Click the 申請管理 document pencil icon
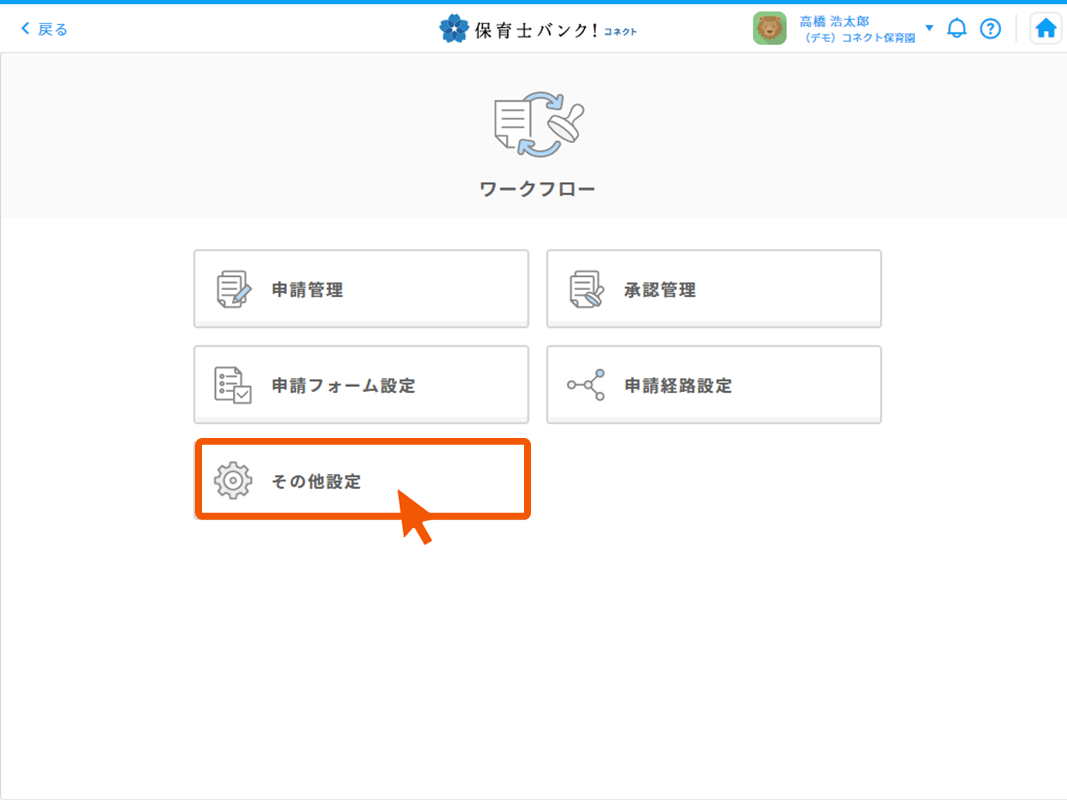 234,289
